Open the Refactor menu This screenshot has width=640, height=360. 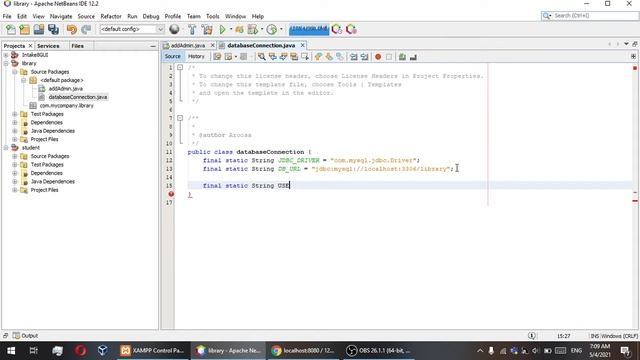coord(111,16)
